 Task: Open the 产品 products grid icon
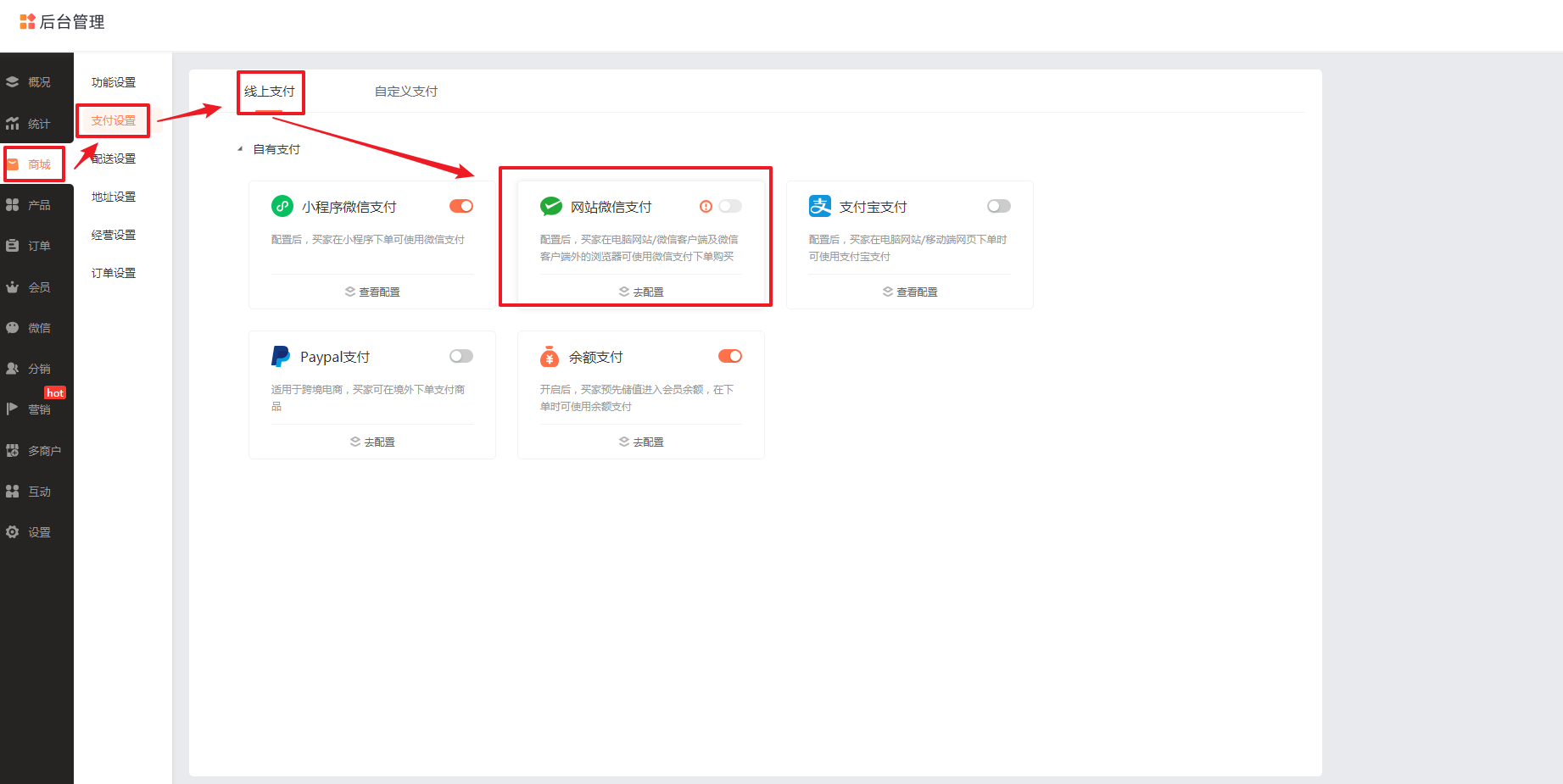(x=12, y=205)
